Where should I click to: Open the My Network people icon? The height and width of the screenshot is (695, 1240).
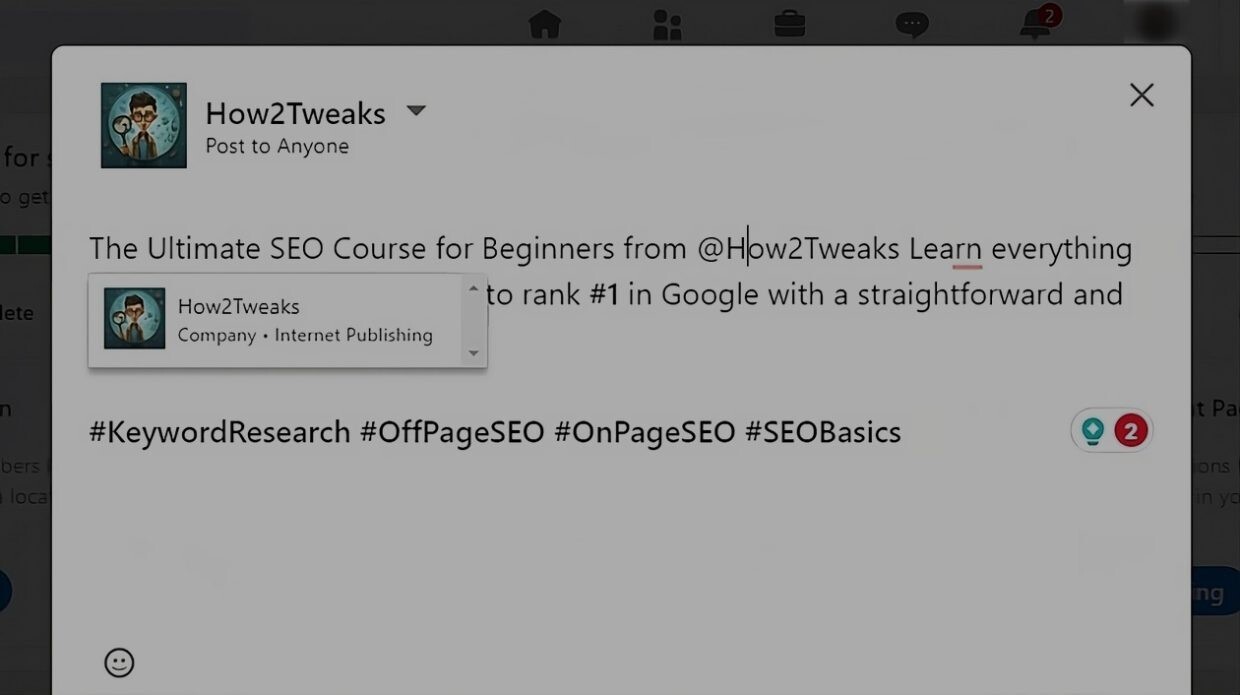(x=667, y=24)
